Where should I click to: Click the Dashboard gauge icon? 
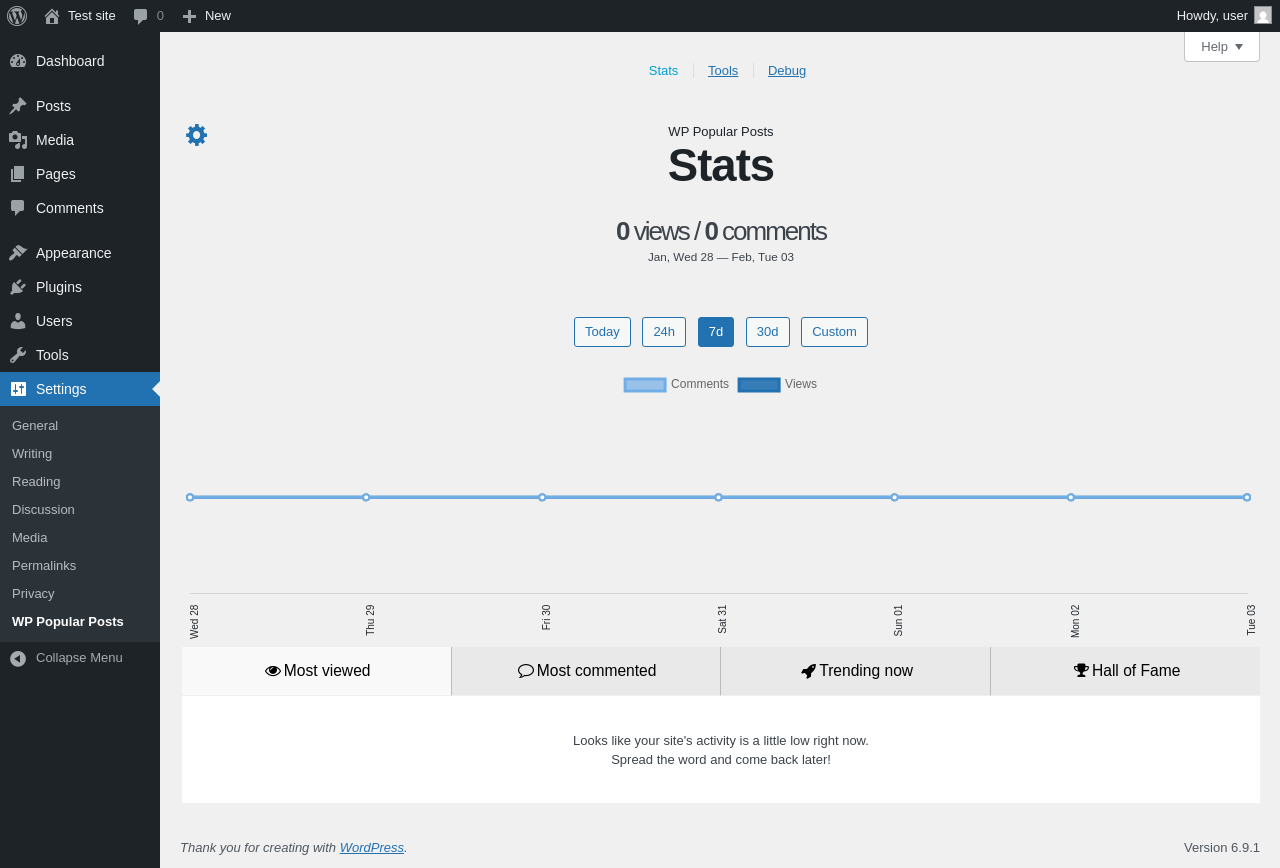[x=18, y=61]
